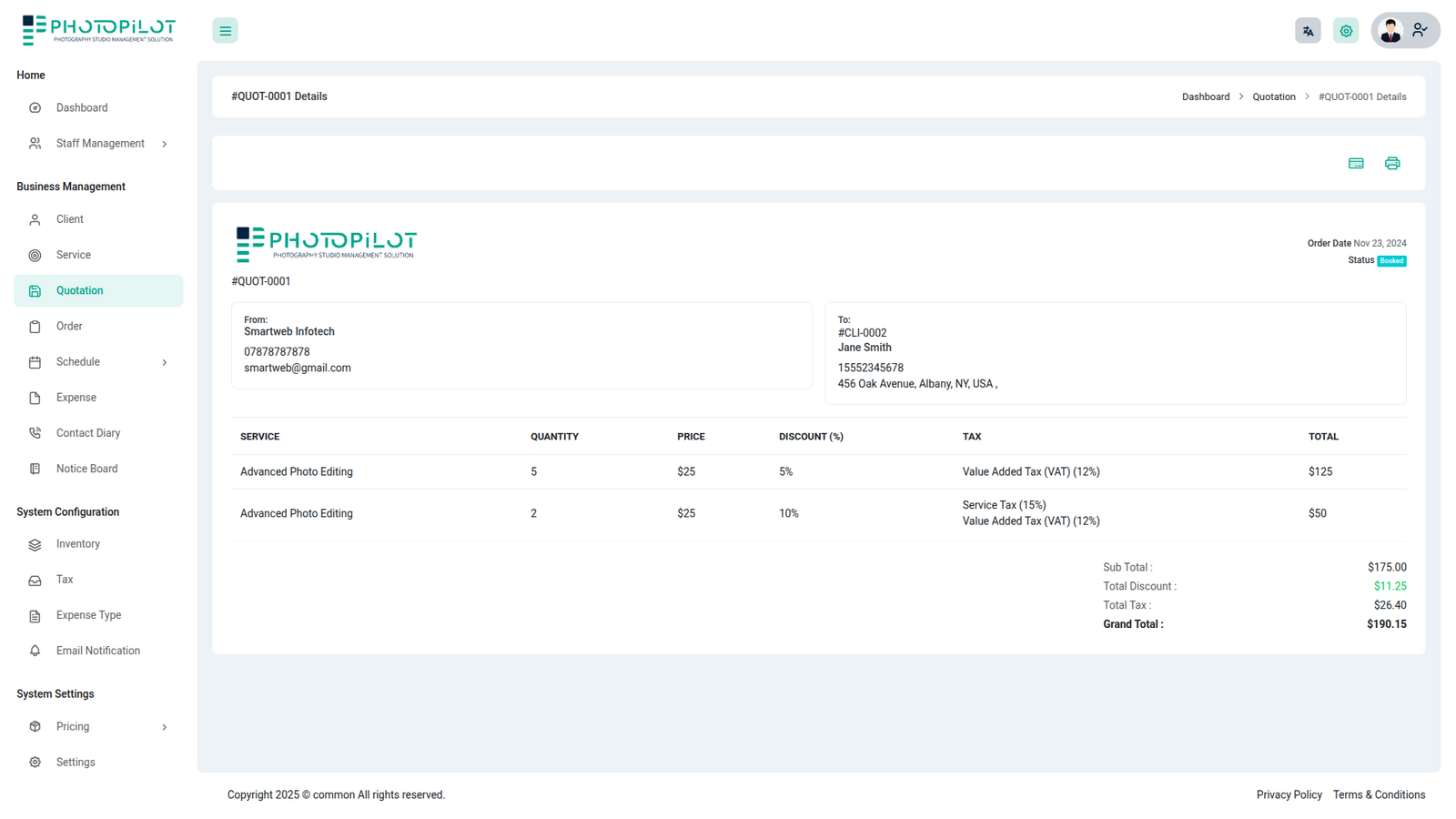Open the Privacy Policy link
This screenshot has width=1456, height=819.
point(1289,795)
